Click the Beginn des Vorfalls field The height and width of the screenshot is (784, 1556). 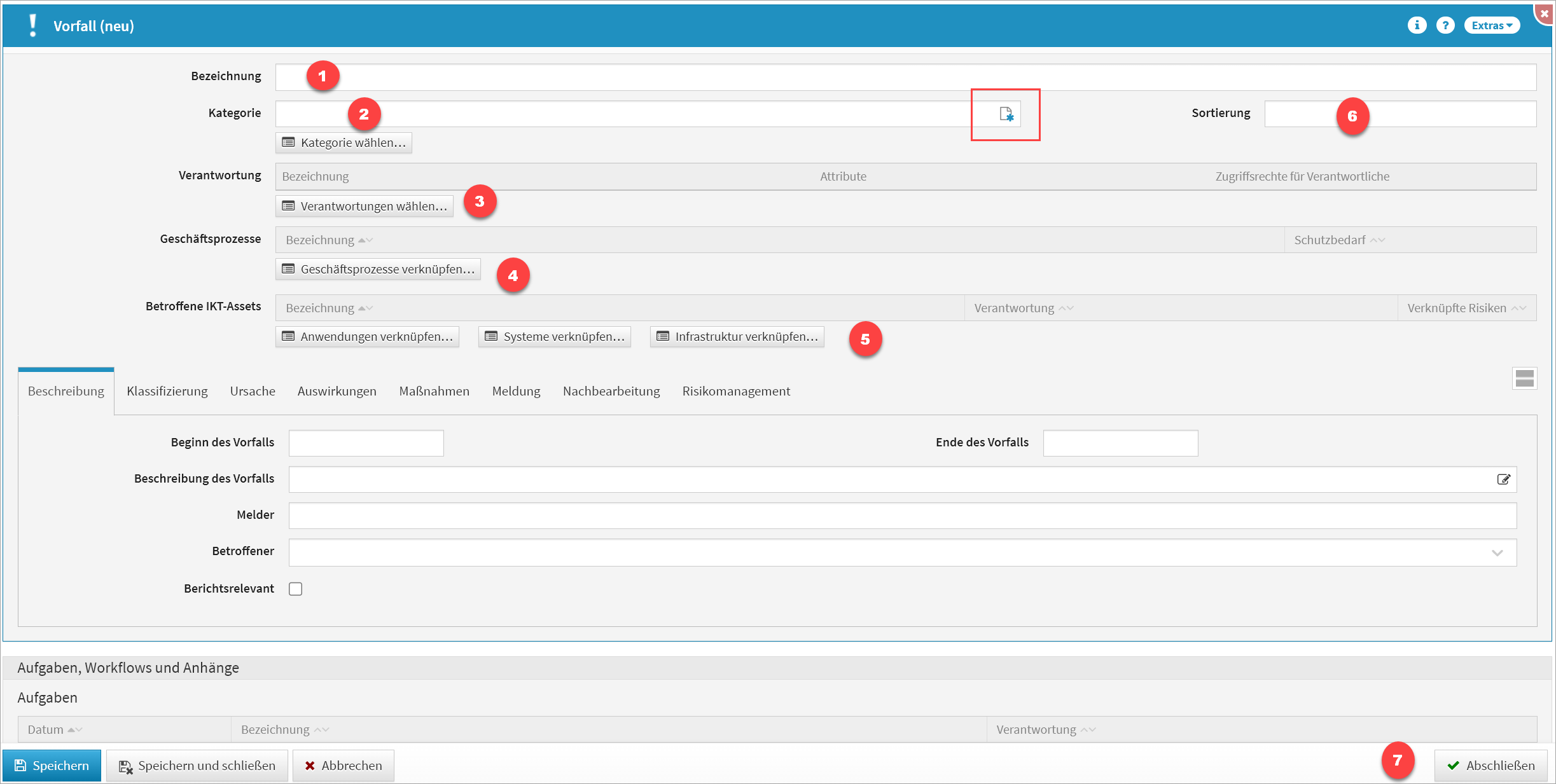(366, 443)
